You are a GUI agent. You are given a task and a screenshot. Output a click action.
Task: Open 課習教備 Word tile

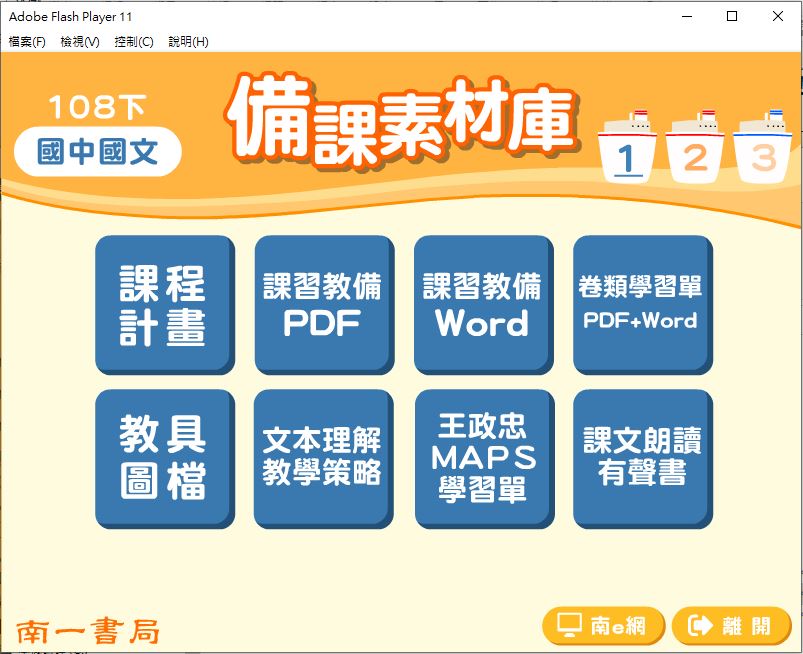pos(482,304)
